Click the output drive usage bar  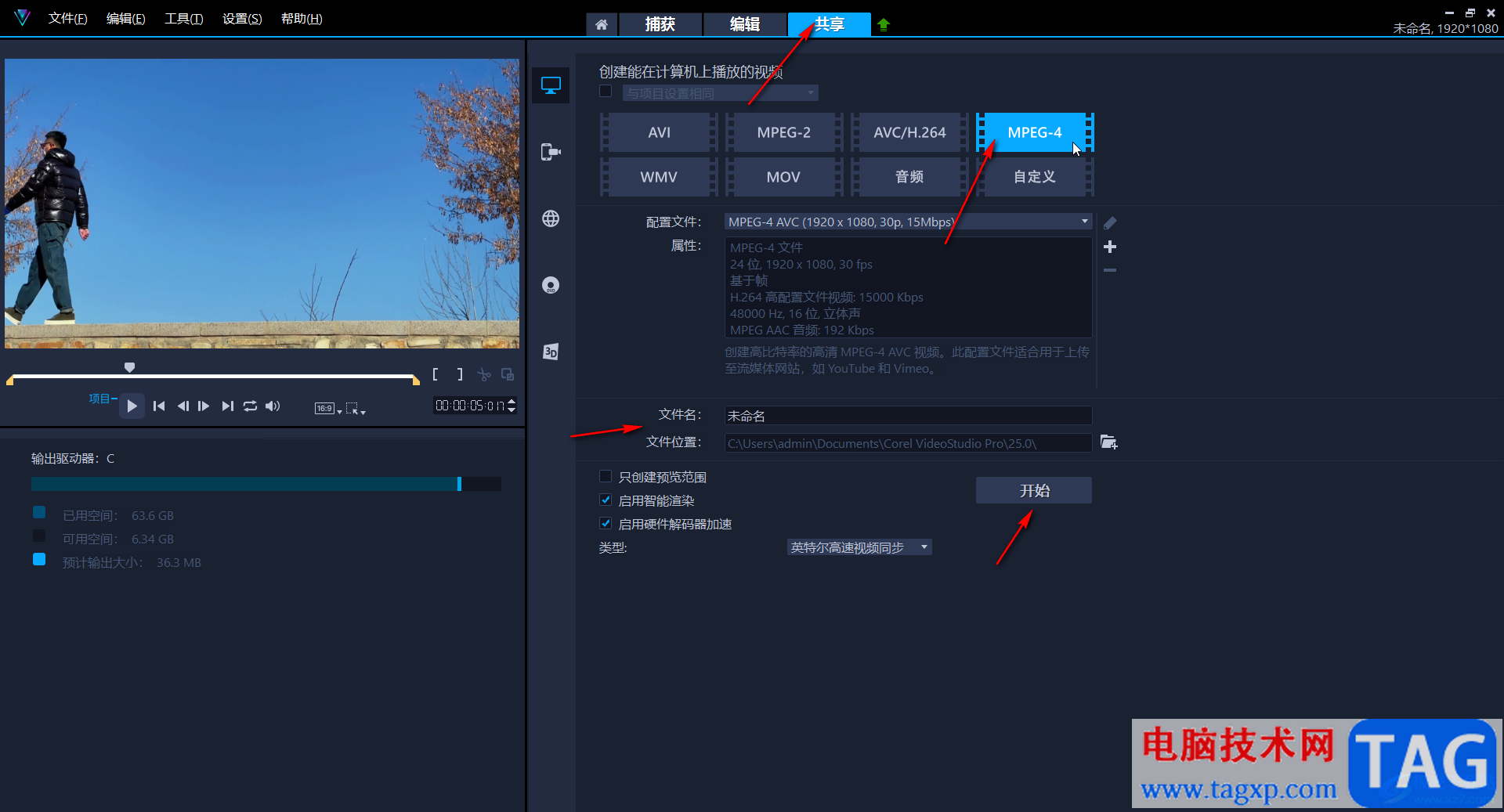point(266,484)
